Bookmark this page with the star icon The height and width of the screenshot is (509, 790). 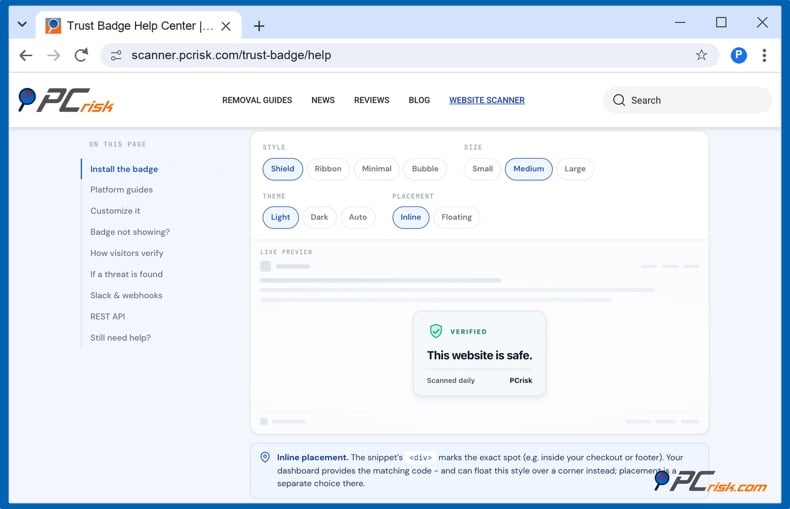coord(701,55)
